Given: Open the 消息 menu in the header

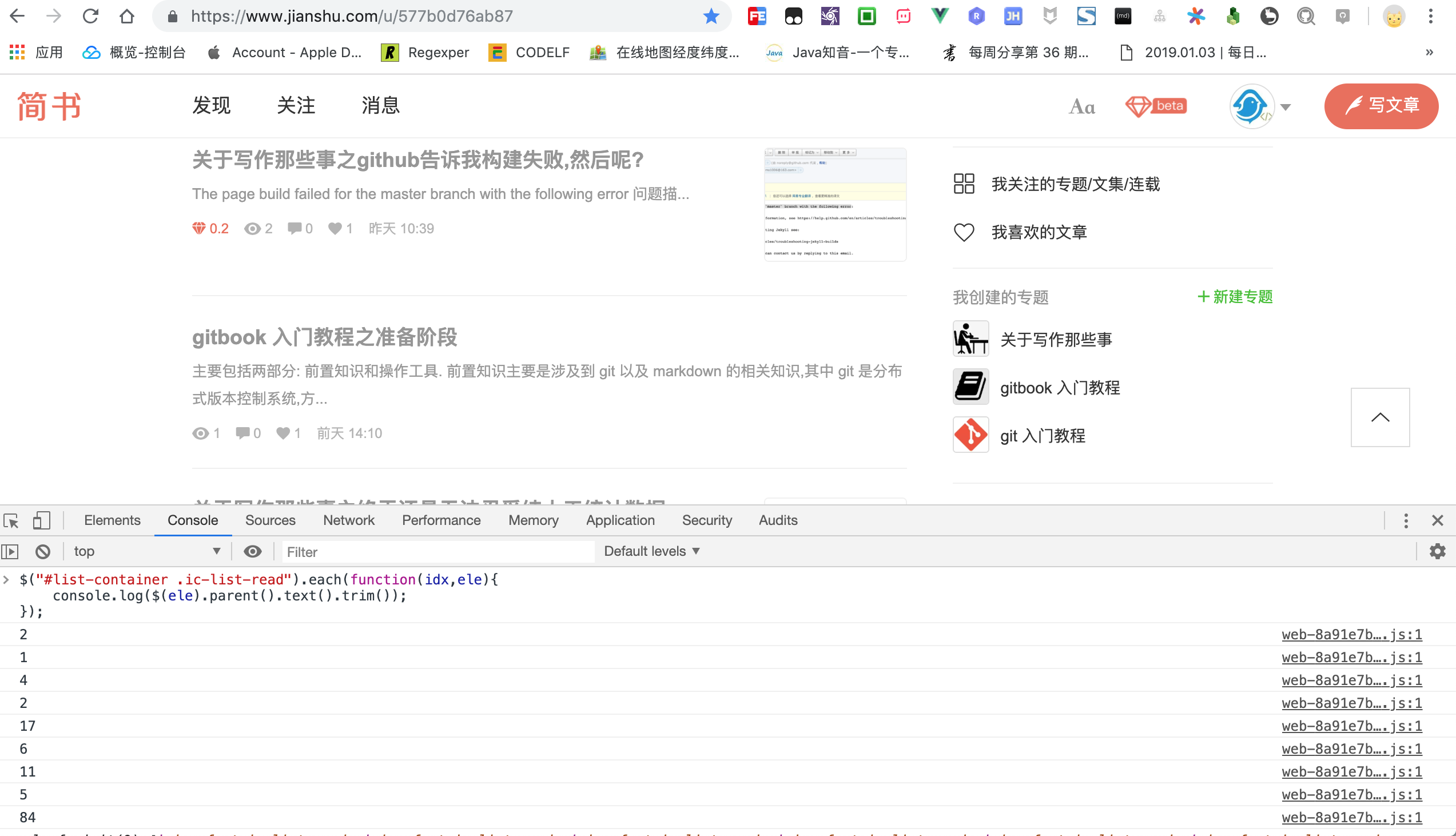Looking at the screenshot, I should coord(381,106).
